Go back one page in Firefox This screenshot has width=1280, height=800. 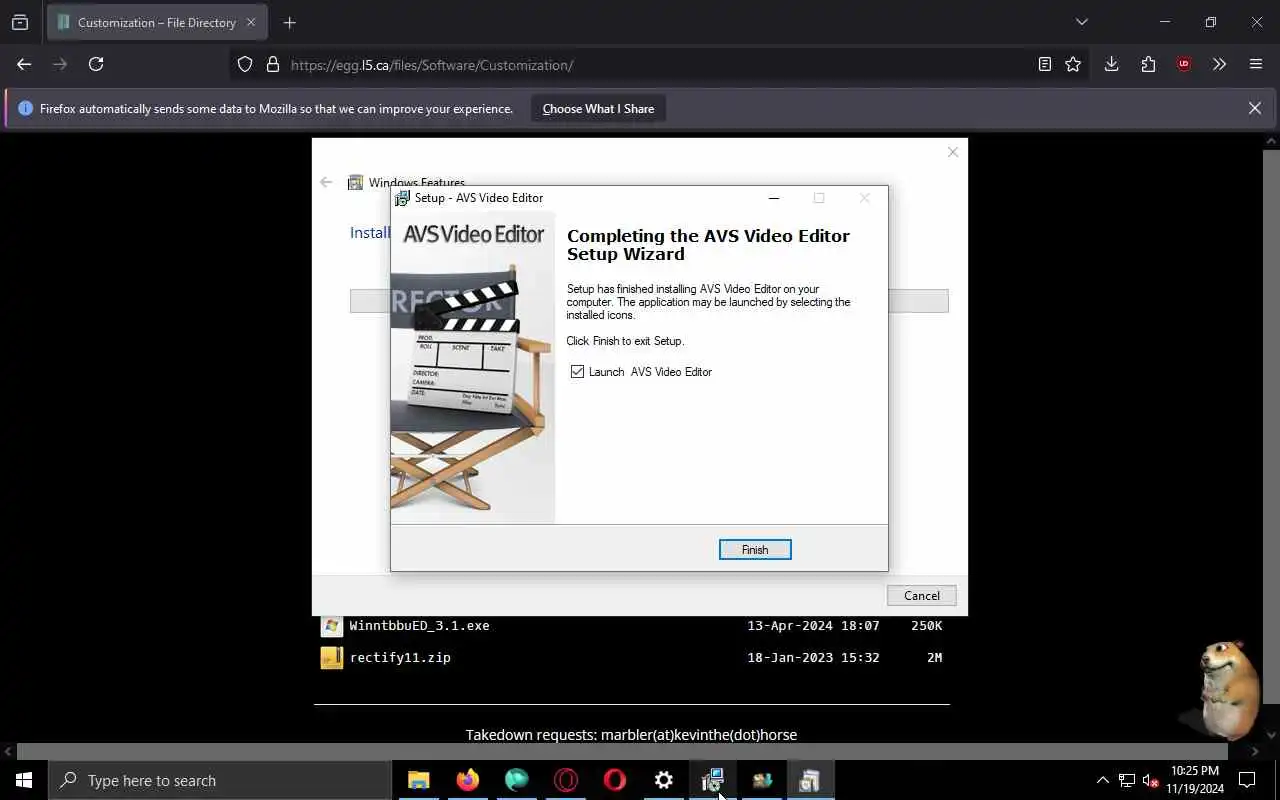click(24, 64)
